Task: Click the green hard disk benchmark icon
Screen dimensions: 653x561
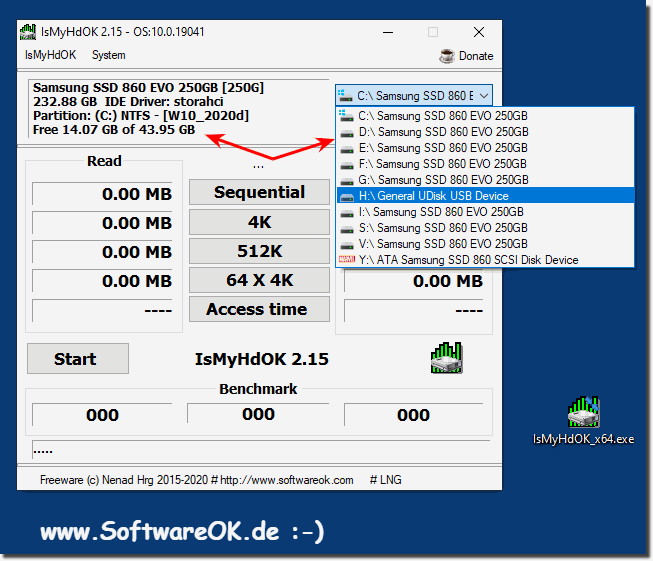Action: pos(446,358)
